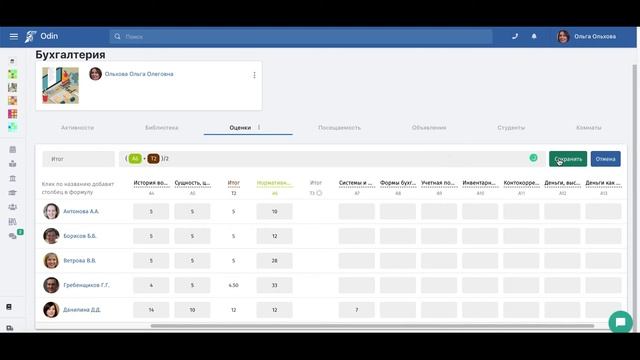Image resolution: width=640 pixels, height=360 pixels.
Task: Click Ветрова В.В. grade cell showing 28
Action: (x=274, y=260)
